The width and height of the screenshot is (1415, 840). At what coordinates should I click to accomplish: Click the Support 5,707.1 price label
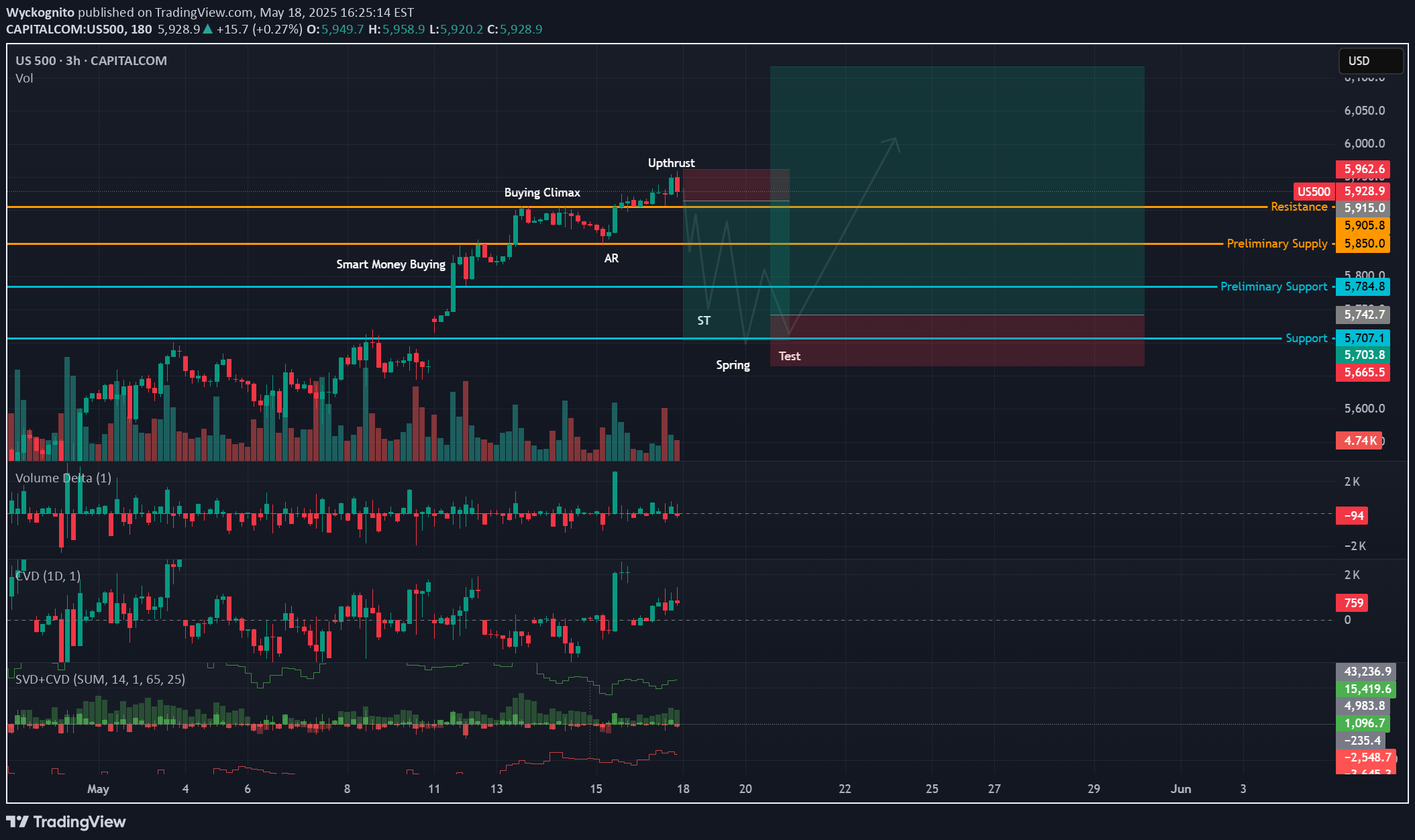tap(1362, 338)
